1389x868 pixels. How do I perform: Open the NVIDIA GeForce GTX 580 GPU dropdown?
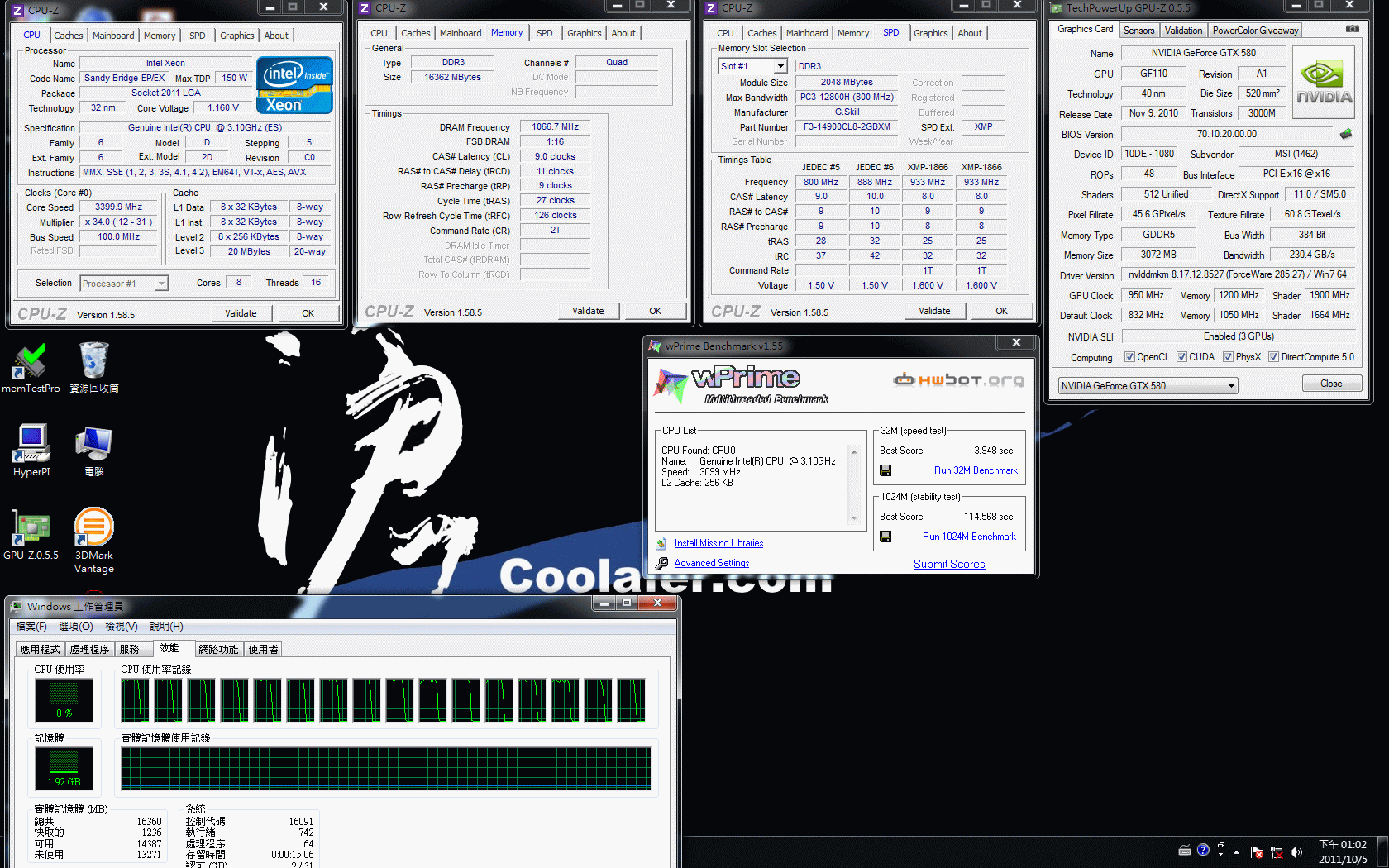[x=1148, y=386]
